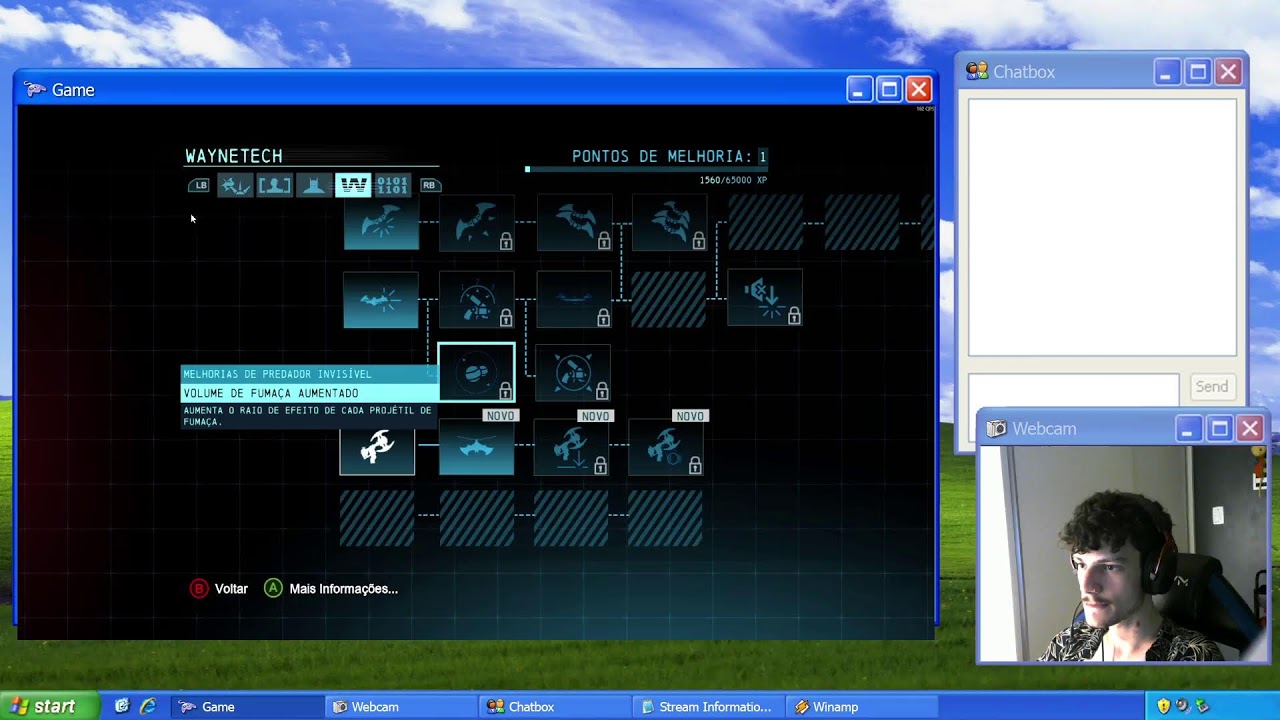The image size is (1280, 720).
Task: Launch Internet Explorer from quick launch
Action: 148,706
